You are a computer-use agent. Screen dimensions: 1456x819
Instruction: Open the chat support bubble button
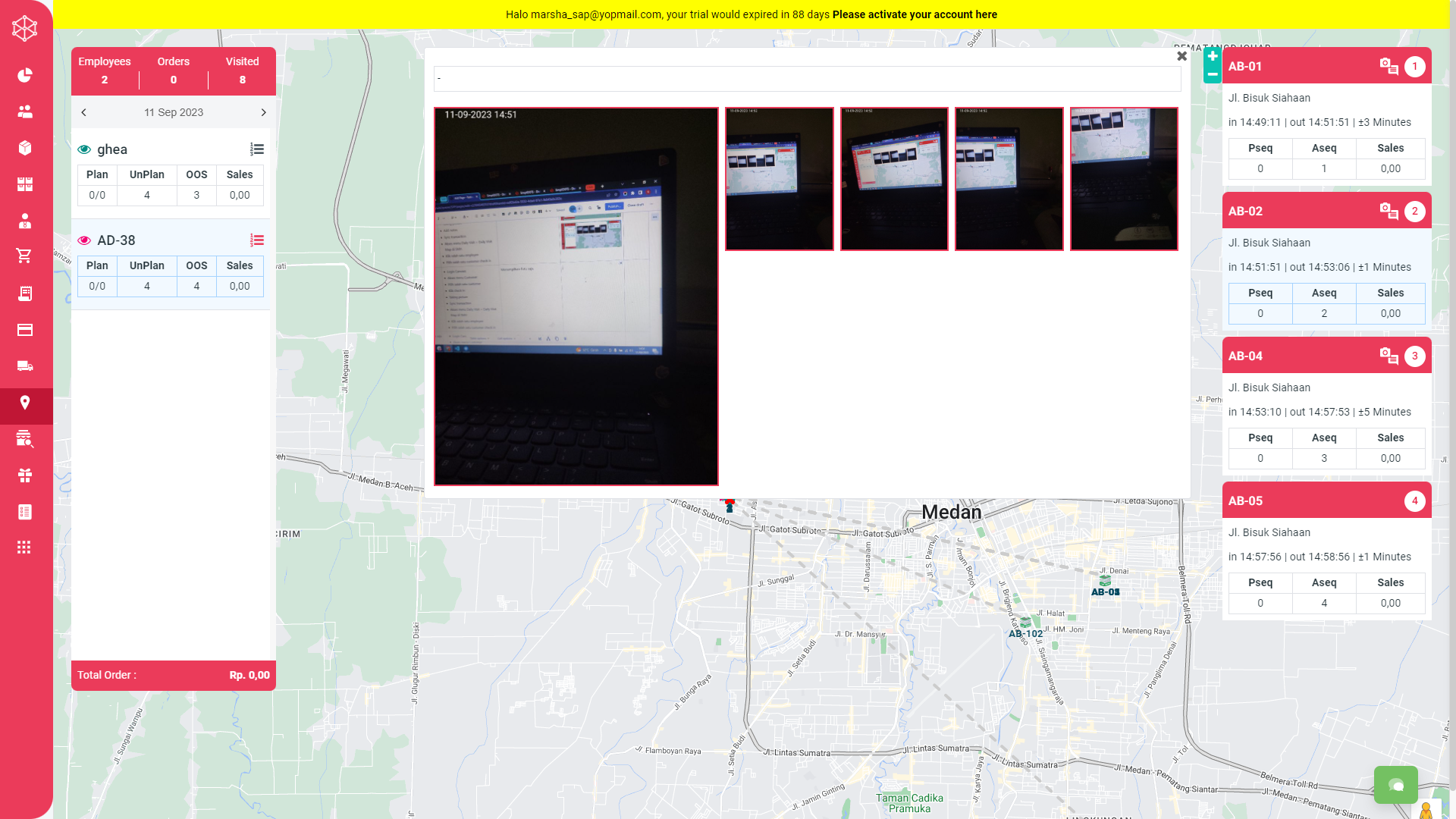pos(1395,785)
